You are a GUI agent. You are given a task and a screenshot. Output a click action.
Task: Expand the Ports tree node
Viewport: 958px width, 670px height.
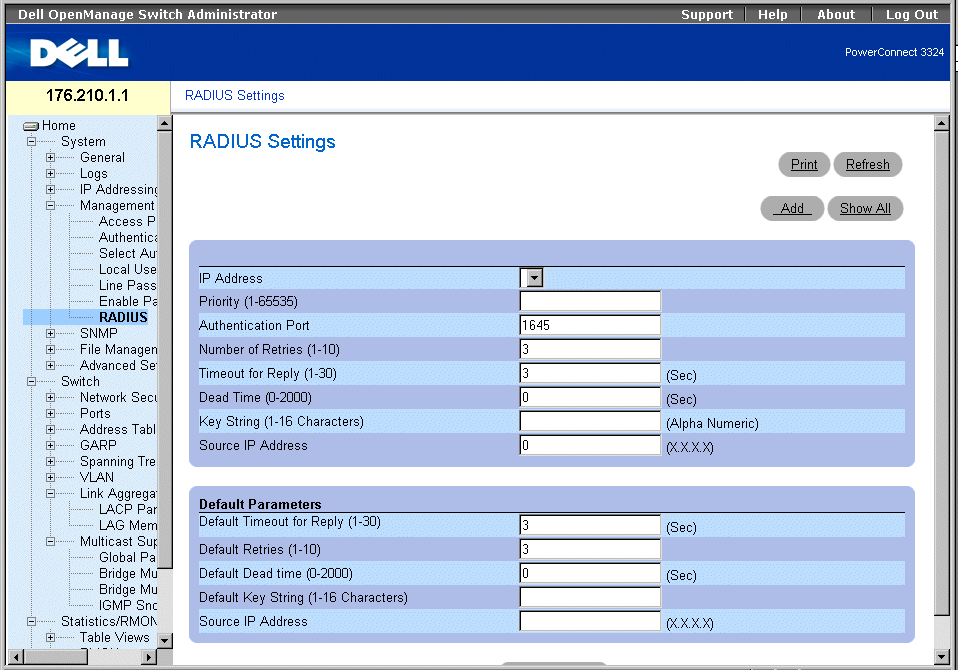(x=50, y=413)
